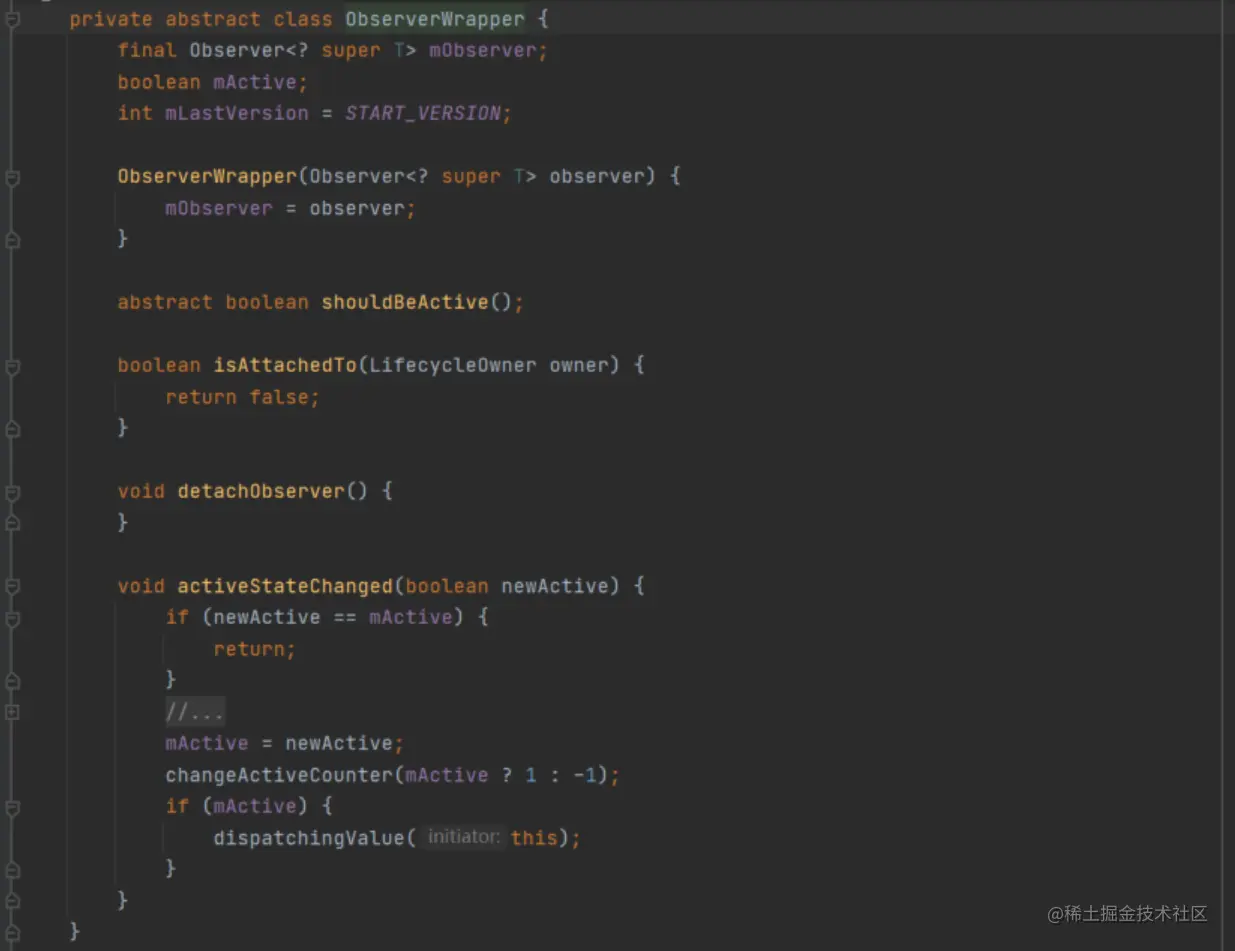Click the 'this' keyword argument
Screen dimensions: 1235x951
[534, 838]
